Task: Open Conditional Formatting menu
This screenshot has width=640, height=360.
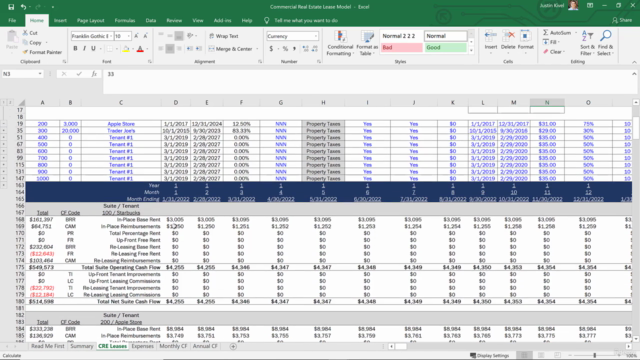Action: coord(340,43)
